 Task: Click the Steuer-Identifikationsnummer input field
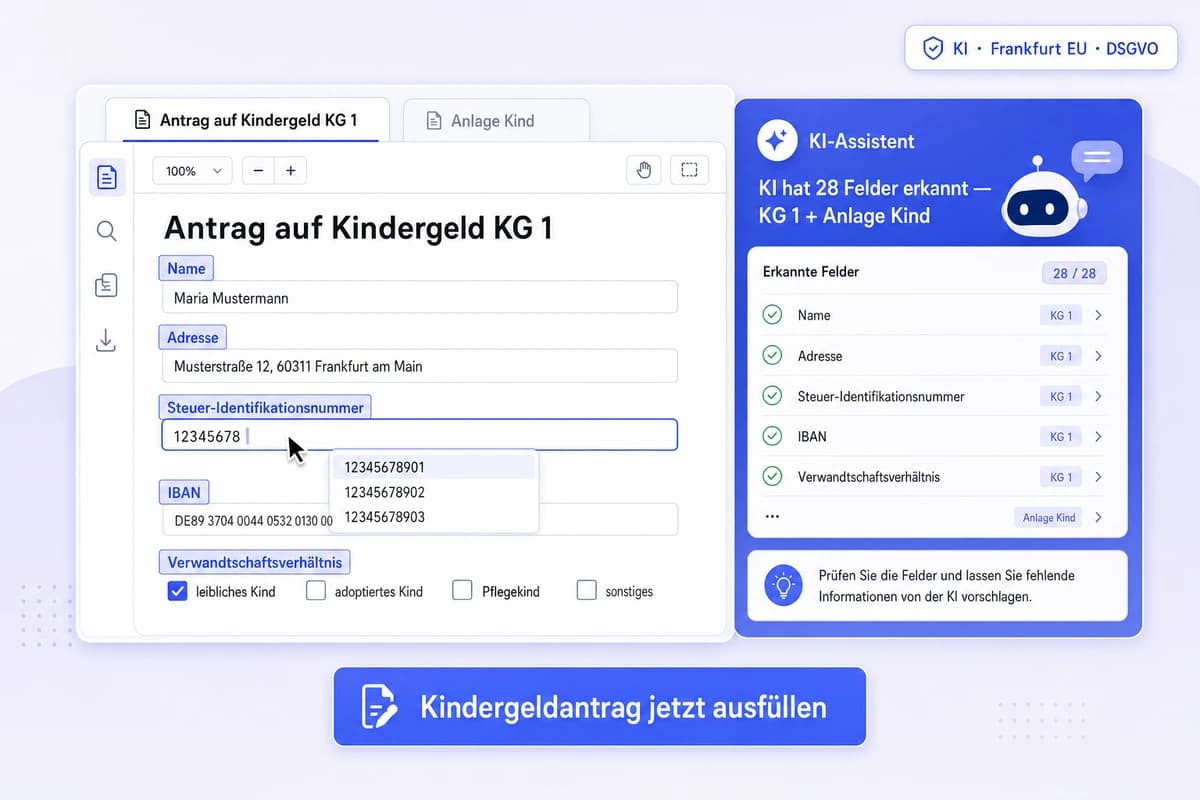420,435
